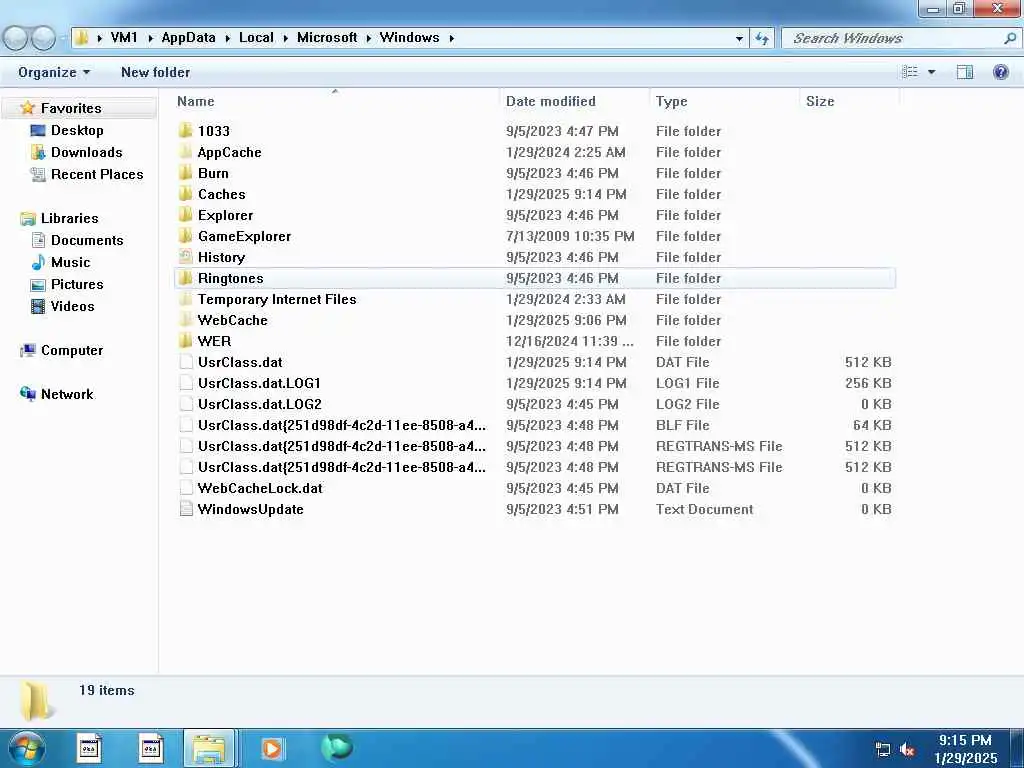This screenshot has height=768, width=1024.
Task: Select the Temporary Internet Files folder
Action: 277,299
